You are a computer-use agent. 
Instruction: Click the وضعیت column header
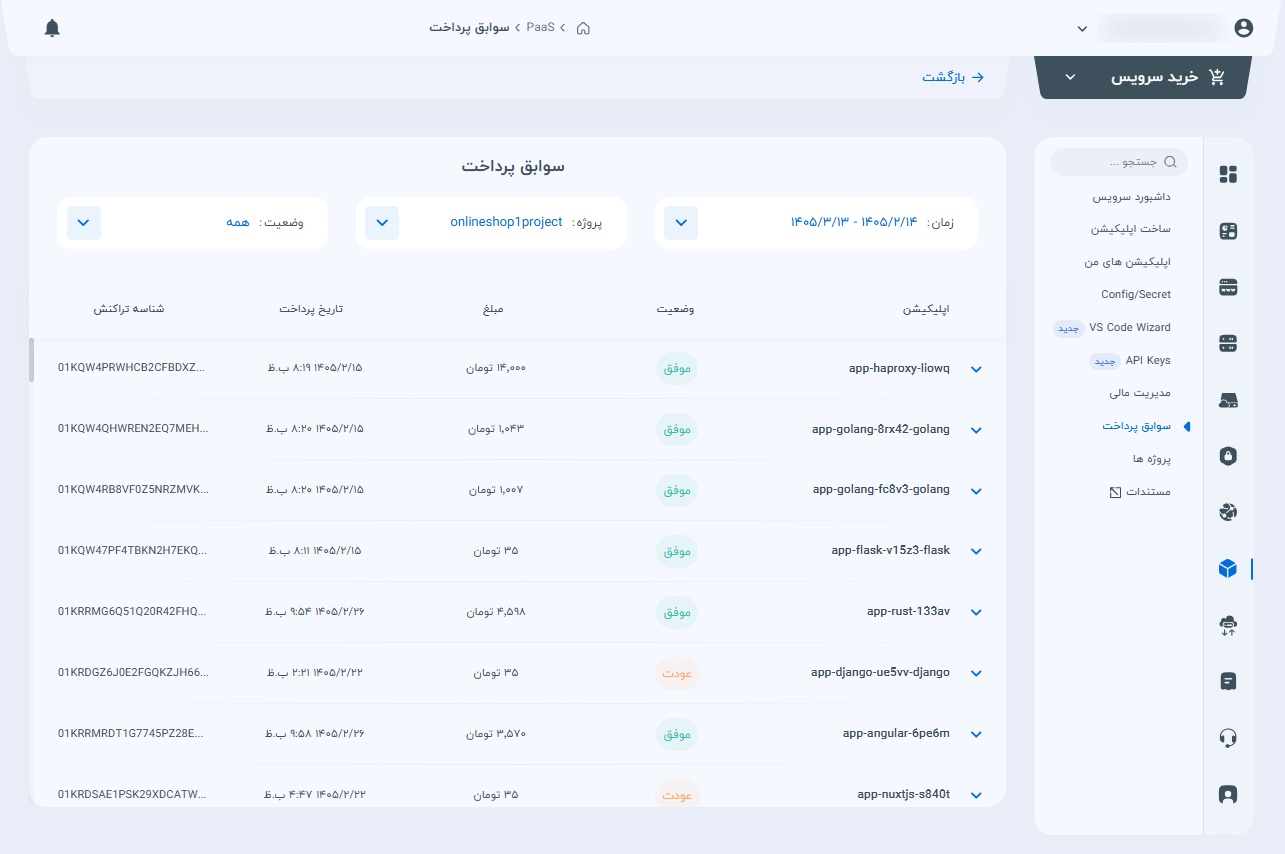(x=676, y=309)
